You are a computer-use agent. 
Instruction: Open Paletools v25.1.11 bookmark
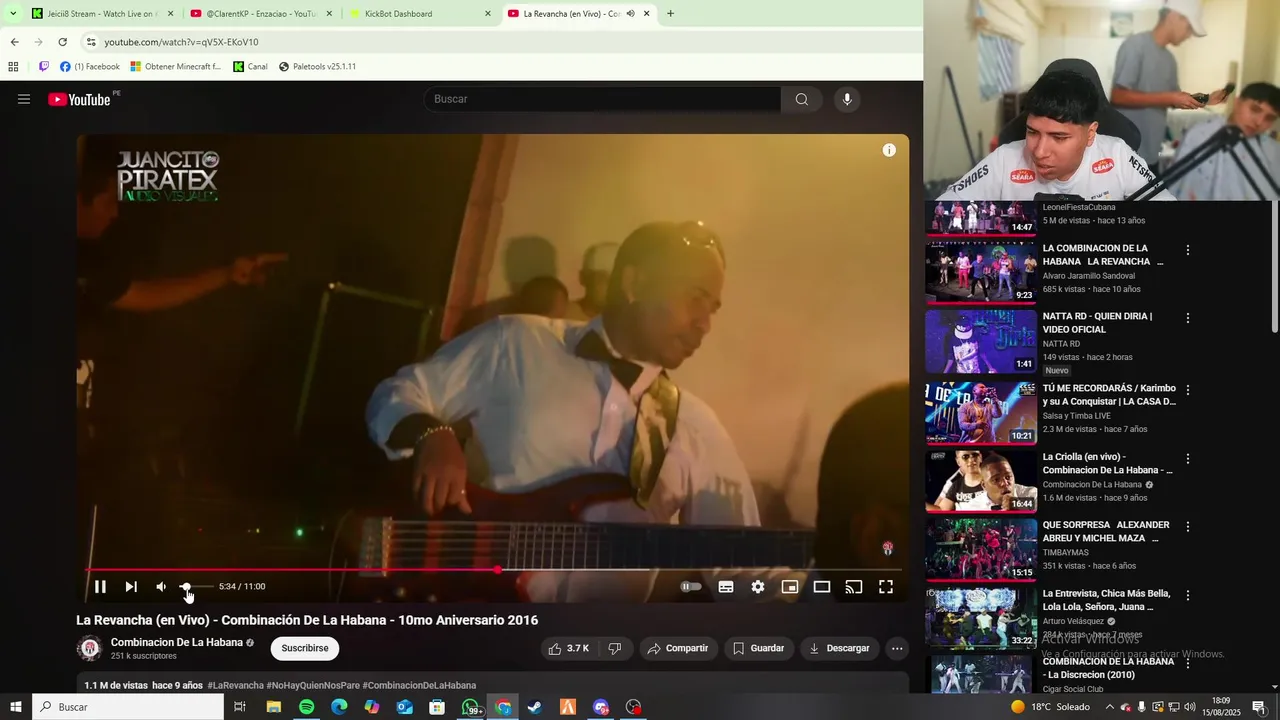pyautogui.click(x=317, y=67)
